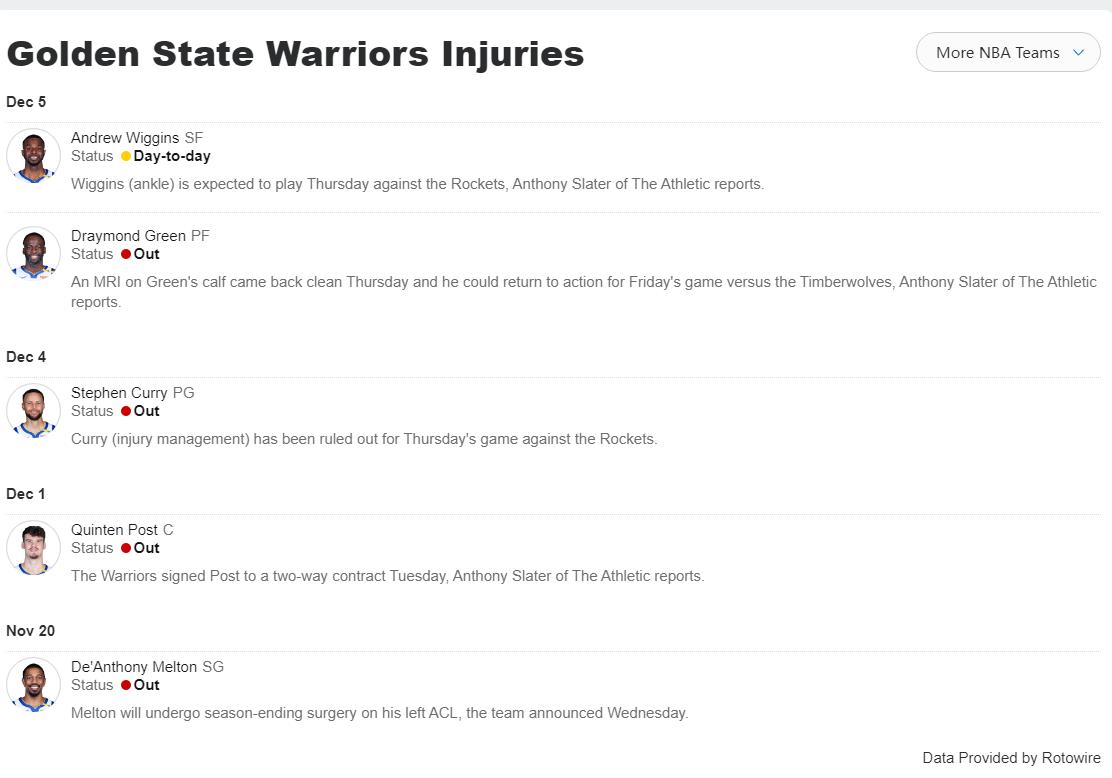Image resolution: width=1112 pixels, height=778 pixels.
Task: Open Andrew Wiggins player link
Action: 125,138
